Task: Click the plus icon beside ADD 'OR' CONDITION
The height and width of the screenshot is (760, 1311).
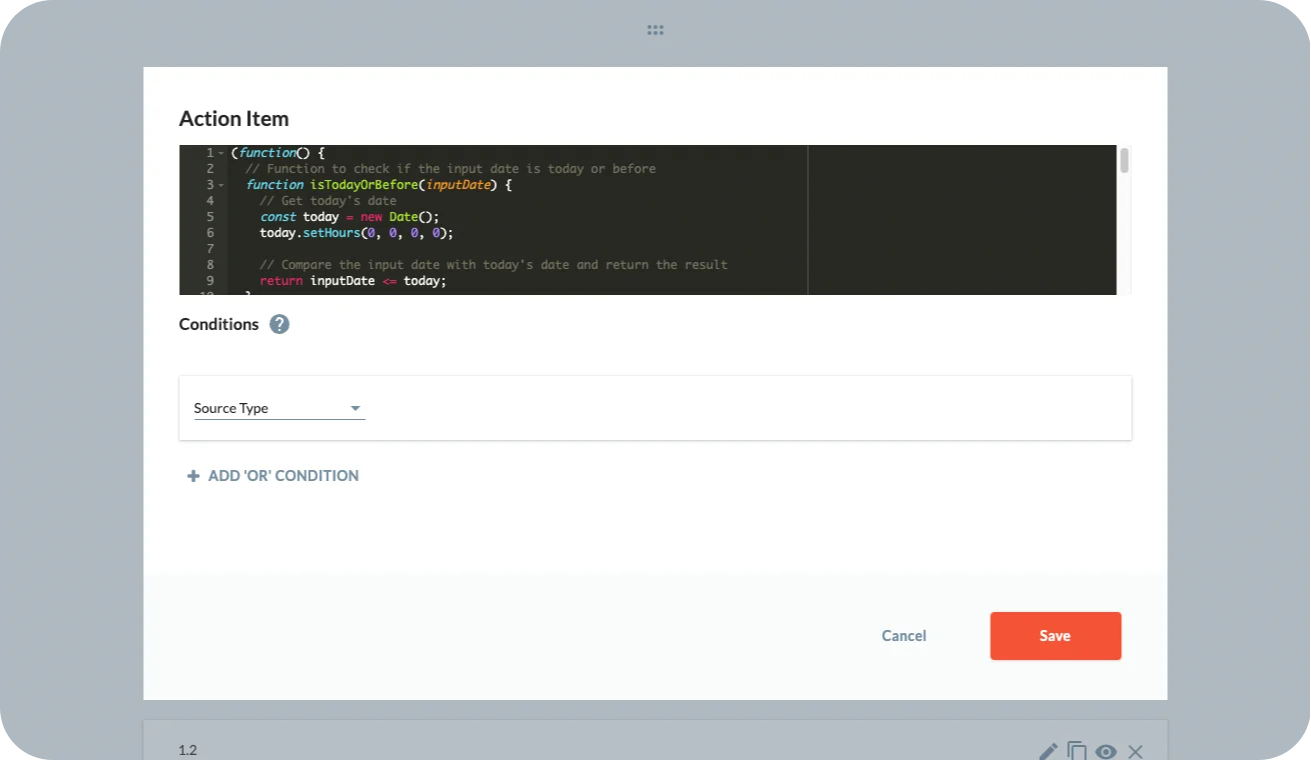Action: [x=193, y=476]
